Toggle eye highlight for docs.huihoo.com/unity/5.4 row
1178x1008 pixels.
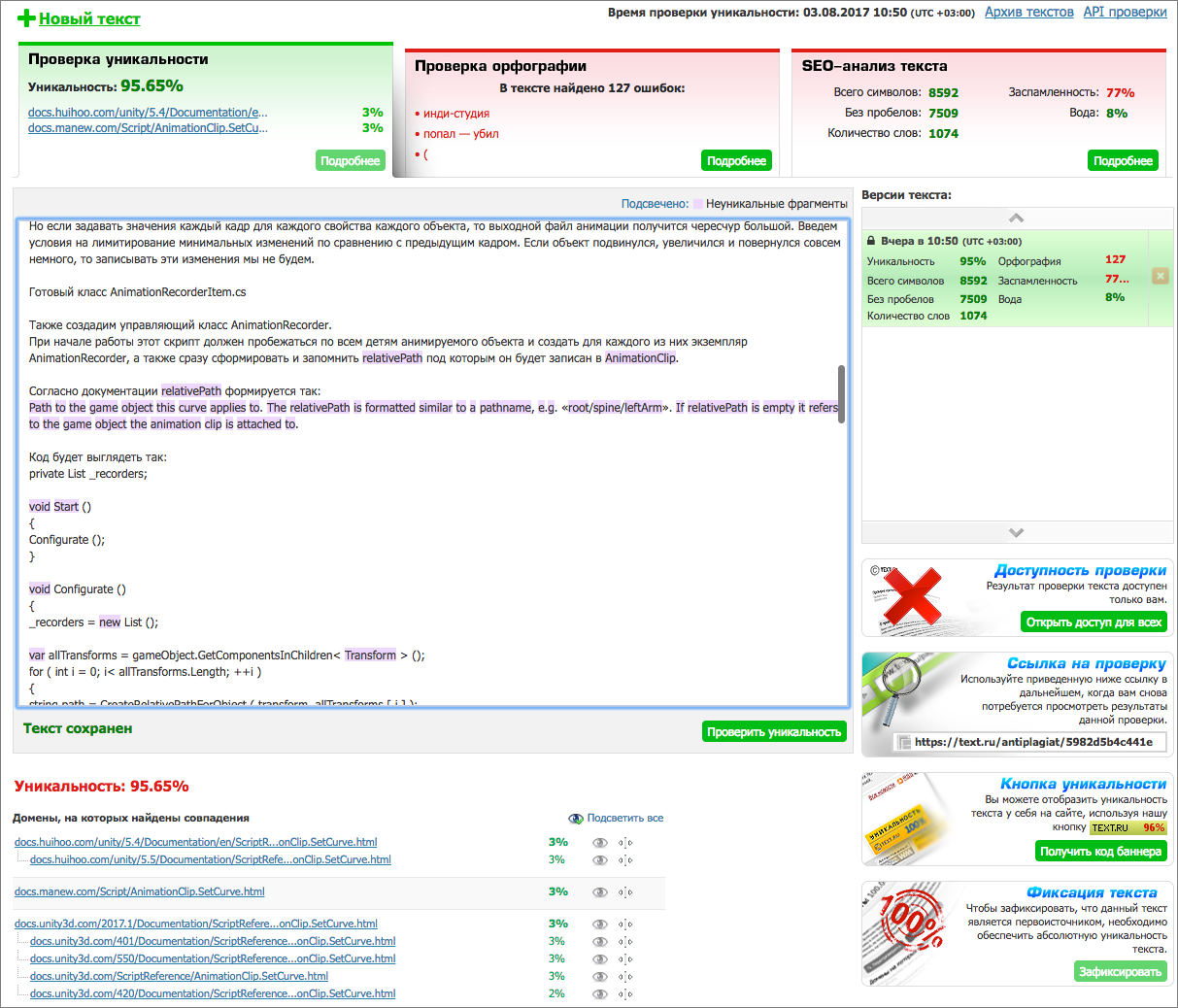click(600, 843)
